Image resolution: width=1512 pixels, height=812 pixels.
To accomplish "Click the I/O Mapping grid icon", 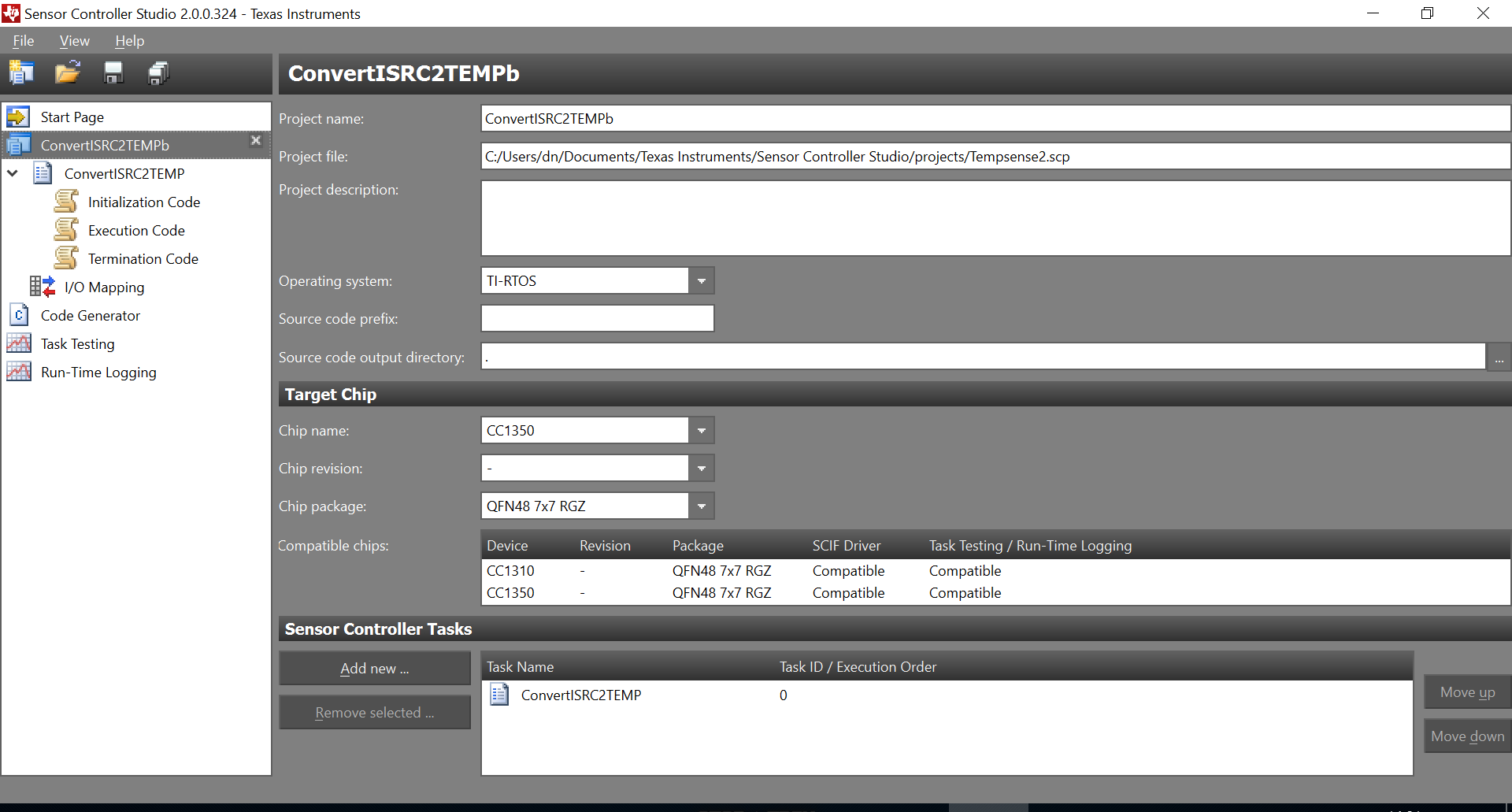I will coord(43,287).
